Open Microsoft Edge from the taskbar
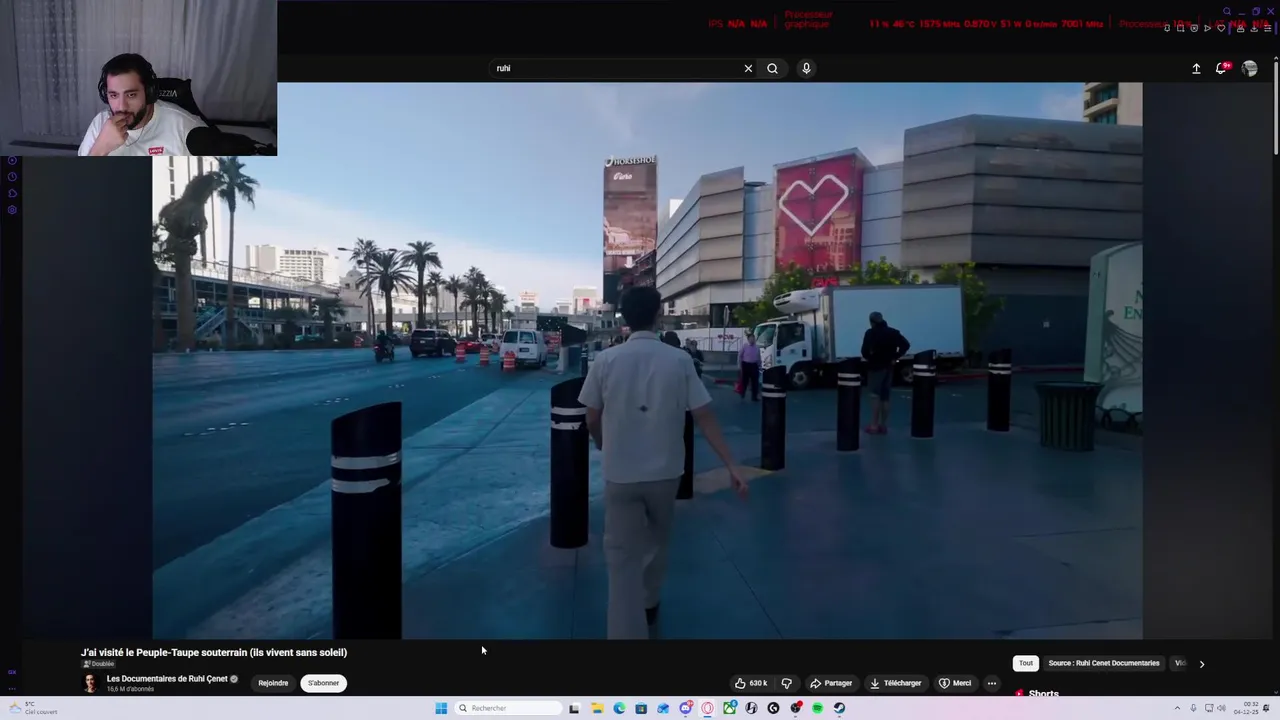Image resolution: width=1280 pixels, height=720 pixels. (619, 708)
